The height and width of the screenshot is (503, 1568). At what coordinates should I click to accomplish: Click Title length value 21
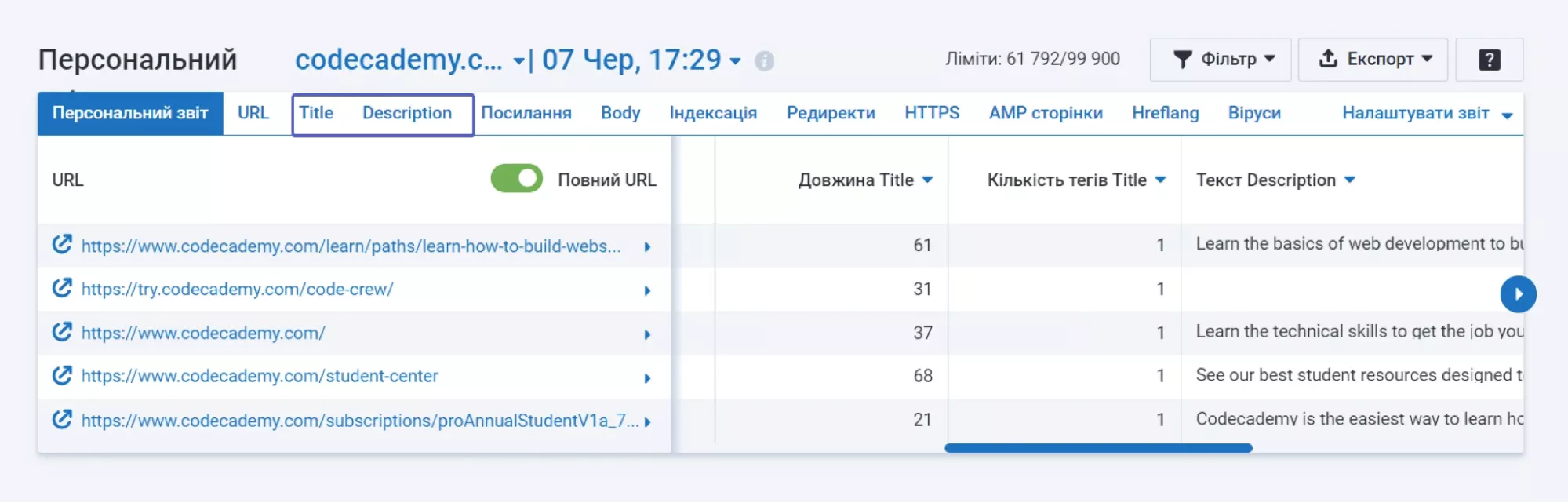pyautogui.click(x=922, y=420)
